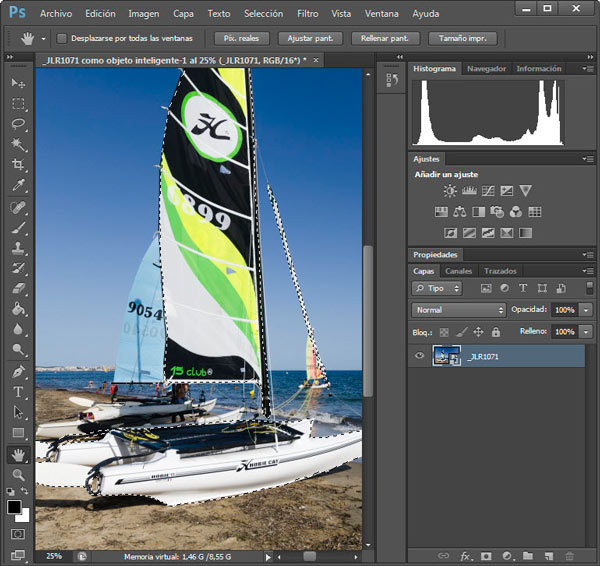The height and width of the screenshot is (566, 600).
Task: Open the layer style fx menu
Action: point(465,556)
